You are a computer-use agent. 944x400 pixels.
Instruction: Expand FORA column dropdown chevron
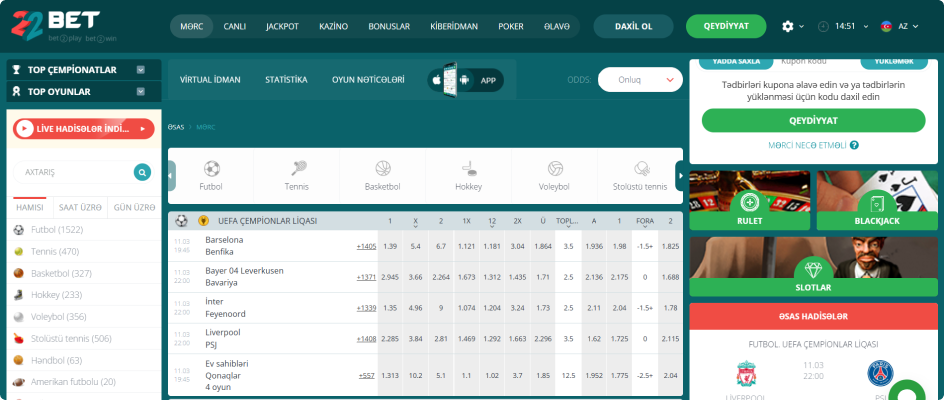[645, 228]
